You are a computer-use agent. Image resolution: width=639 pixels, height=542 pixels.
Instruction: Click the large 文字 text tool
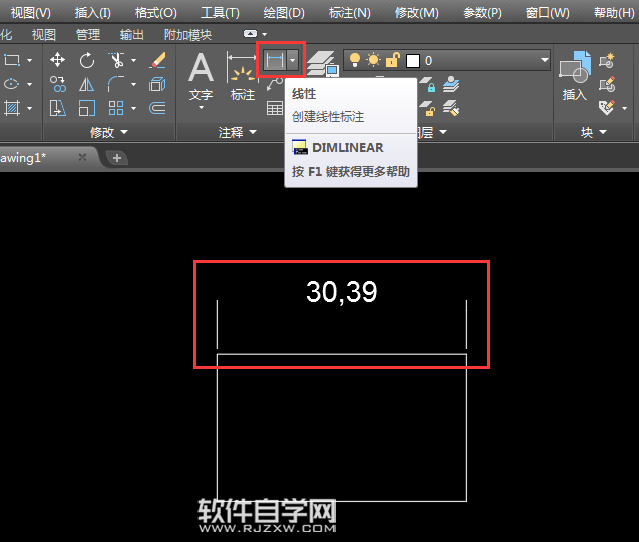click(x=201, y=77)
